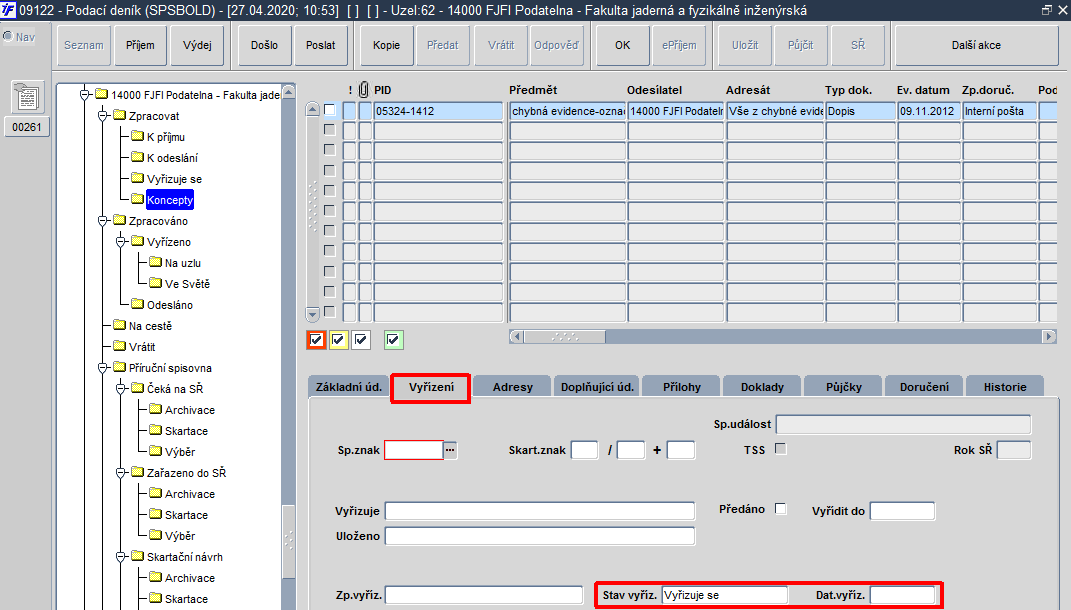
Task: Click the Uloženo input field
Action: coord(540,536)
